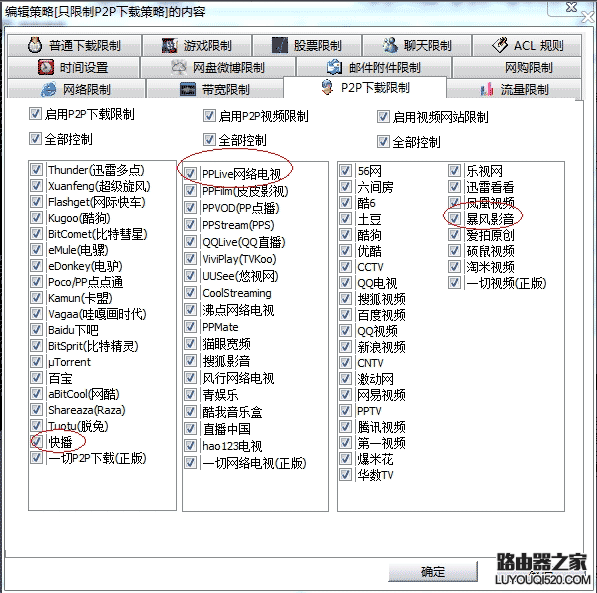Screen dimensions: 597x593
Task: Switch to the 流量限制 tab
Action: coord(514,90)
